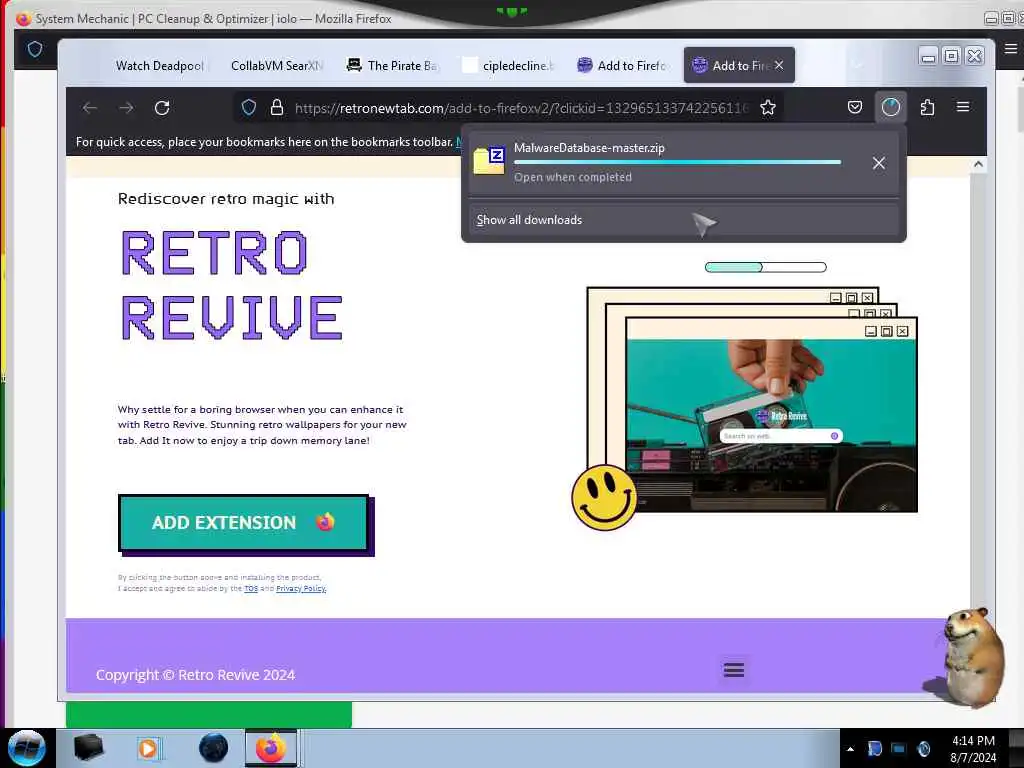Switch to the first Add to Firefox tab
The width and height of the screenshot is (1024, 768).
(622, 65)
